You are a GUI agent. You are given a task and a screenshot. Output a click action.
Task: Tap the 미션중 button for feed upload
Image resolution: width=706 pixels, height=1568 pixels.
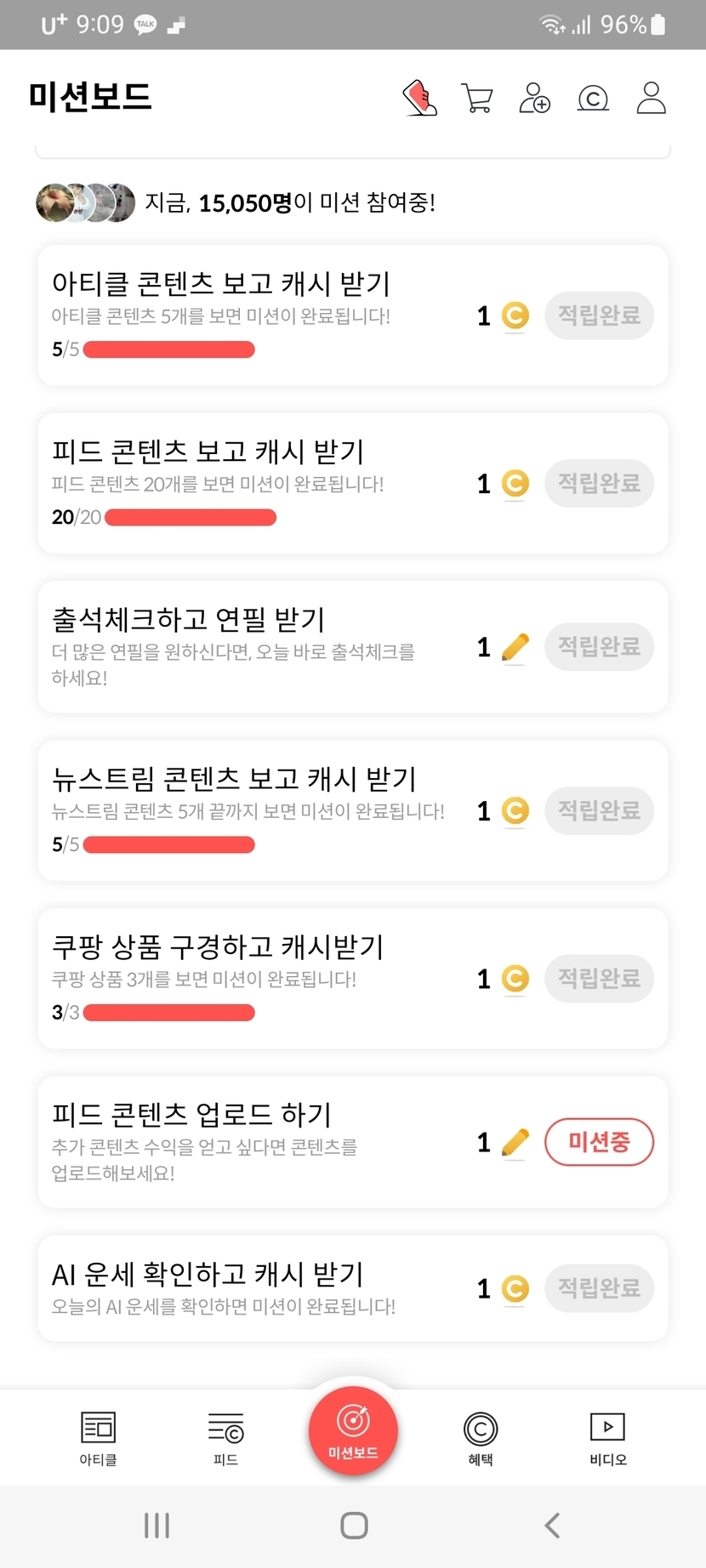(x=599, y=1141)
